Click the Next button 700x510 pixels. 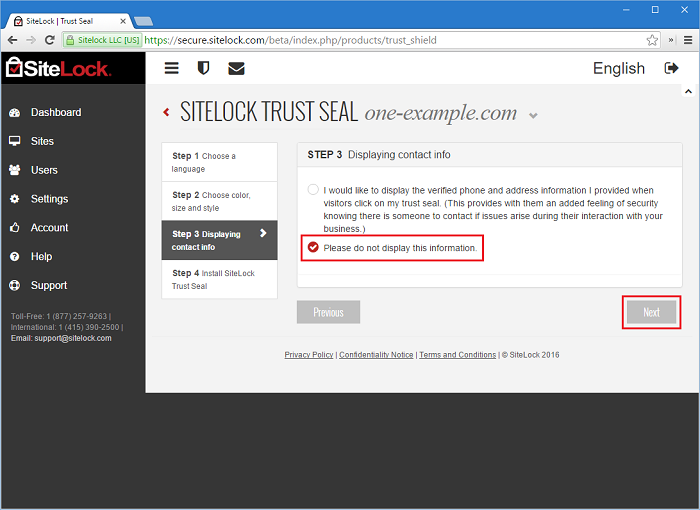click(x=651, y=312)
